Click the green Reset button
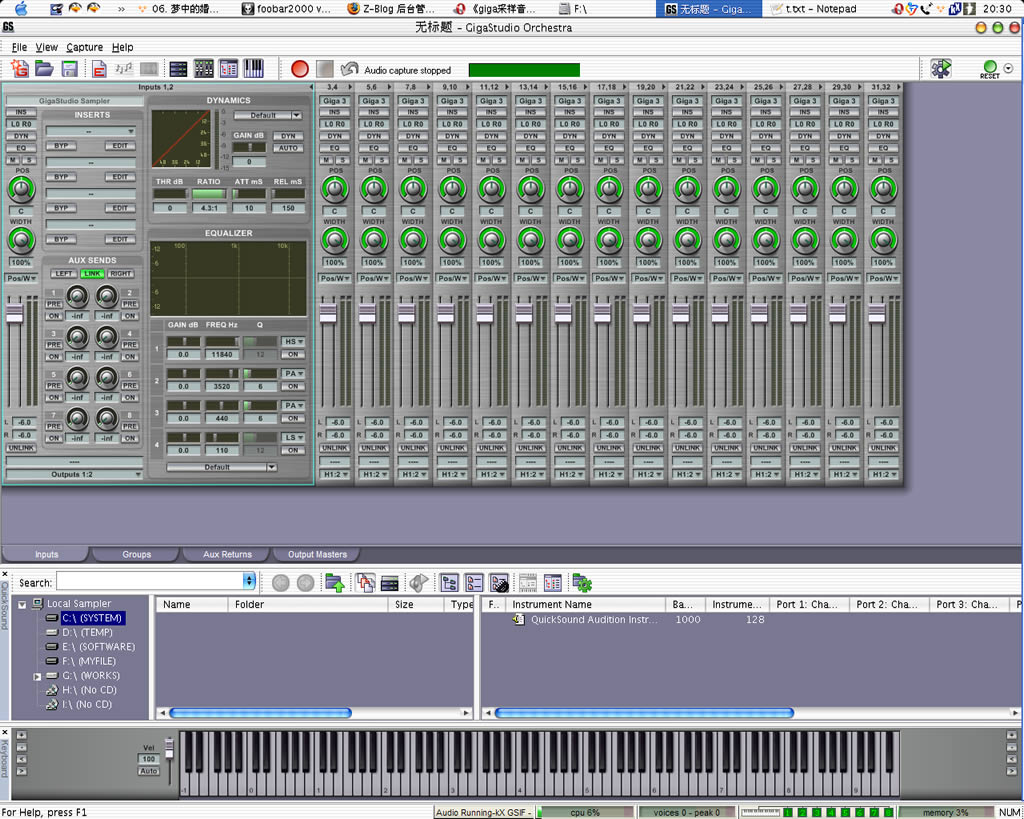The width and height of the screenshot is (1024, 819). pyautogui.click(x=990, y=69)
